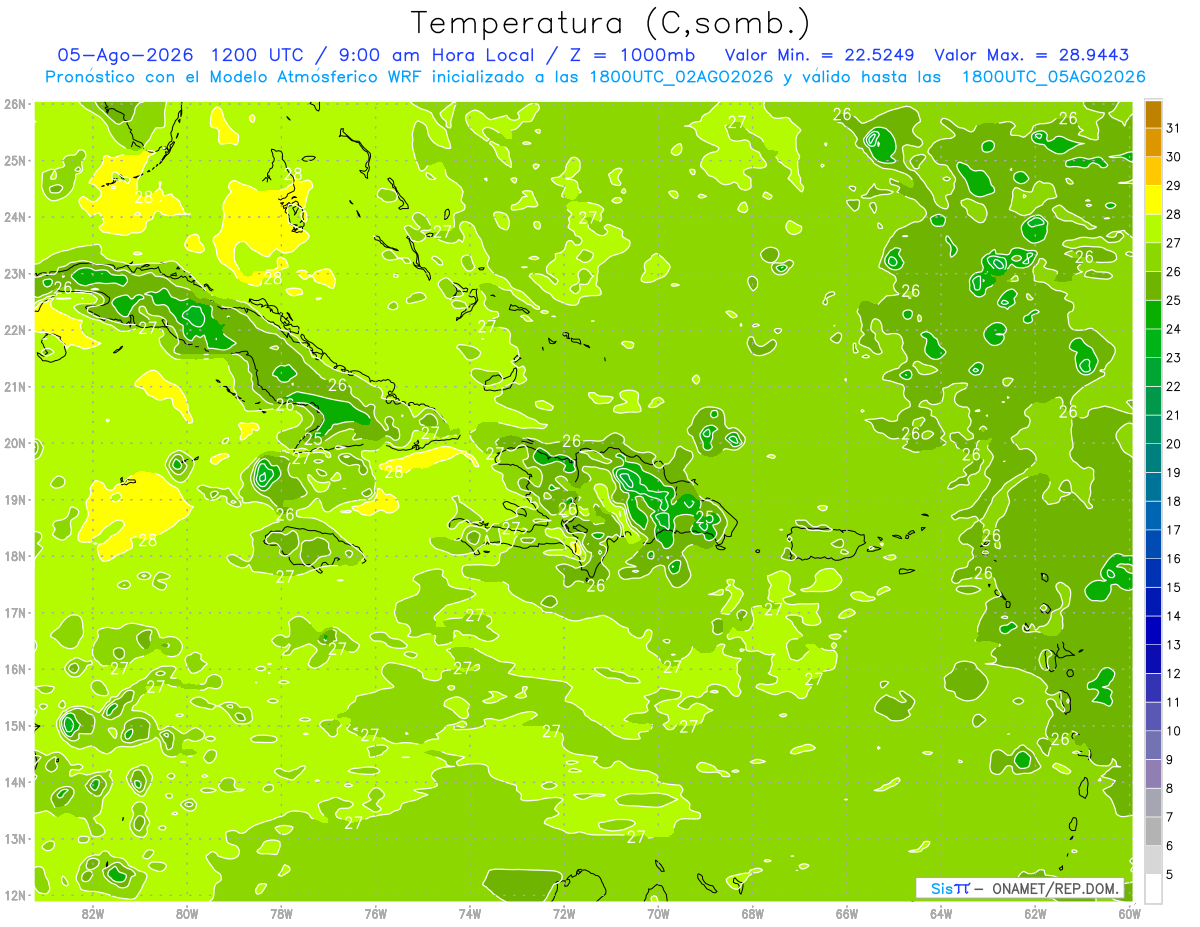Image resolution: width=1200 pixels, height=927 pixels.
Task: Click the longitude label "80W"
Action: [x=187, y=913]
